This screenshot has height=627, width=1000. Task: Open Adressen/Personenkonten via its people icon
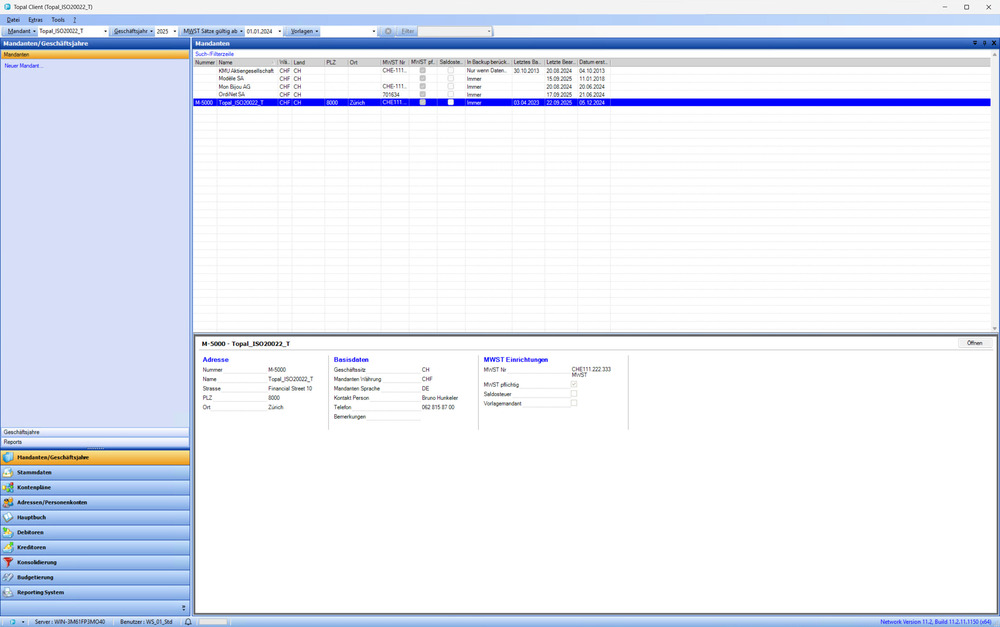pyautogui.click(x=8, y=502)
